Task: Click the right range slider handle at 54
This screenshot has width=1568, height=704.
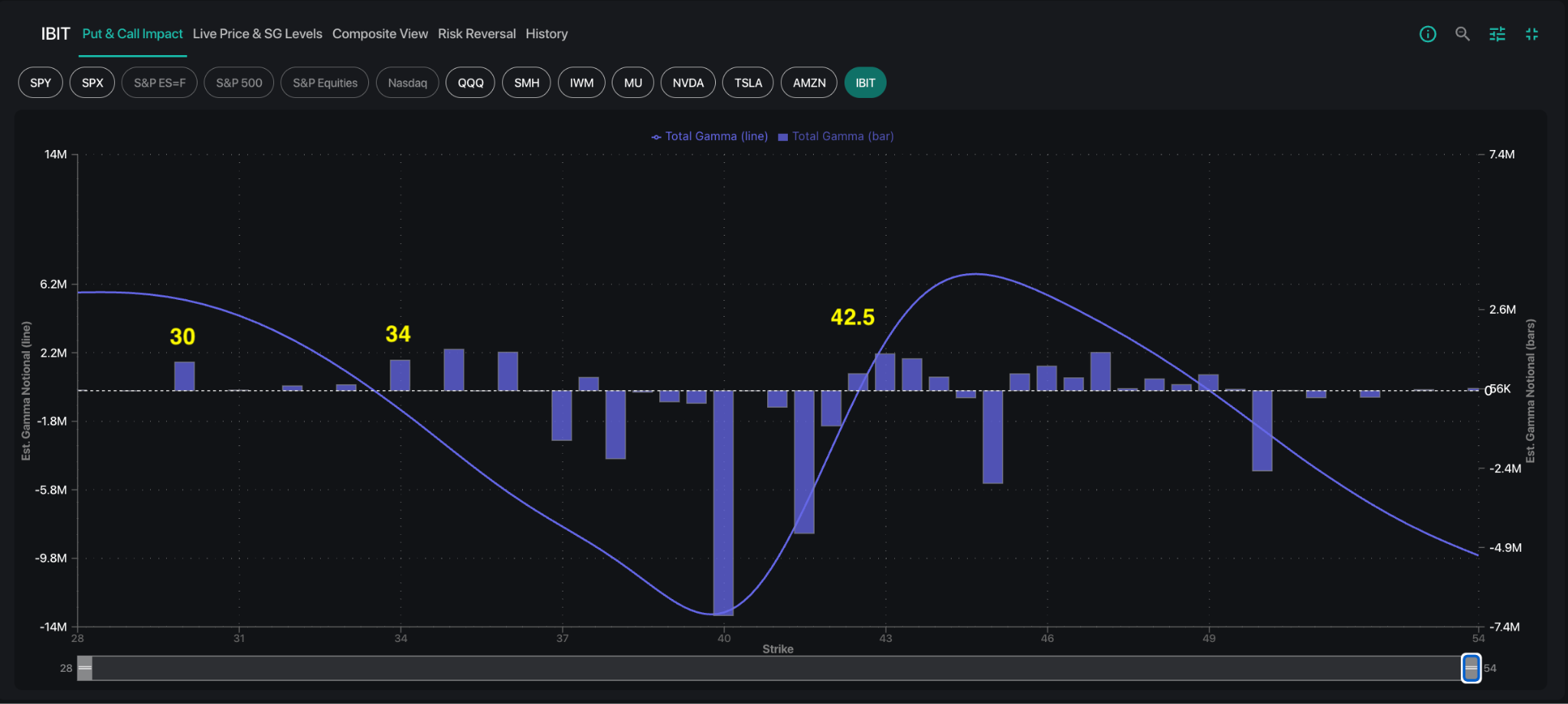Action: coord(1471,668)
